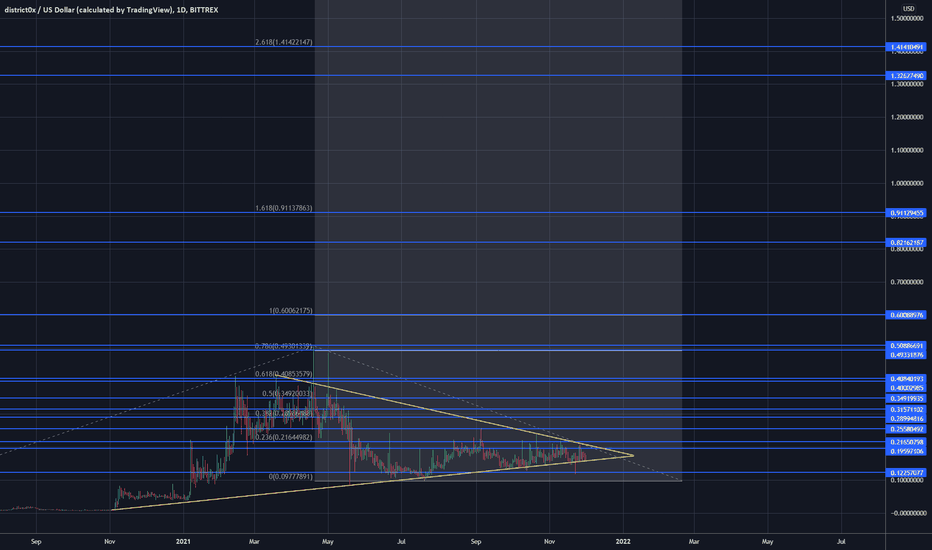Select the 0.50886691 price label

[x=906, y=345]
